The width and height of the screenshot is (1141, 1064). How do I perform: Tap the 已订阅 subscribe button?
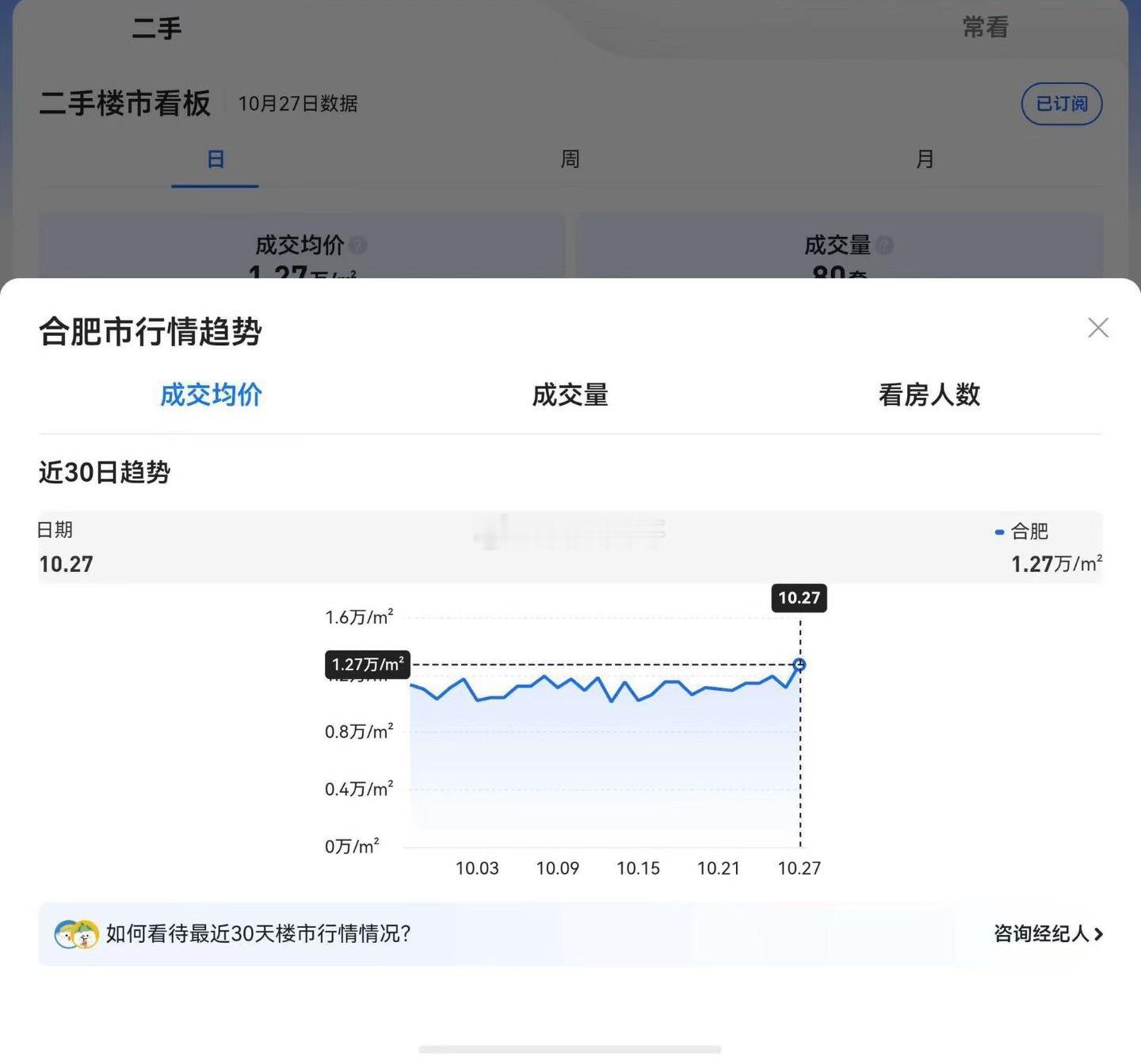[x=1062, y=104]
